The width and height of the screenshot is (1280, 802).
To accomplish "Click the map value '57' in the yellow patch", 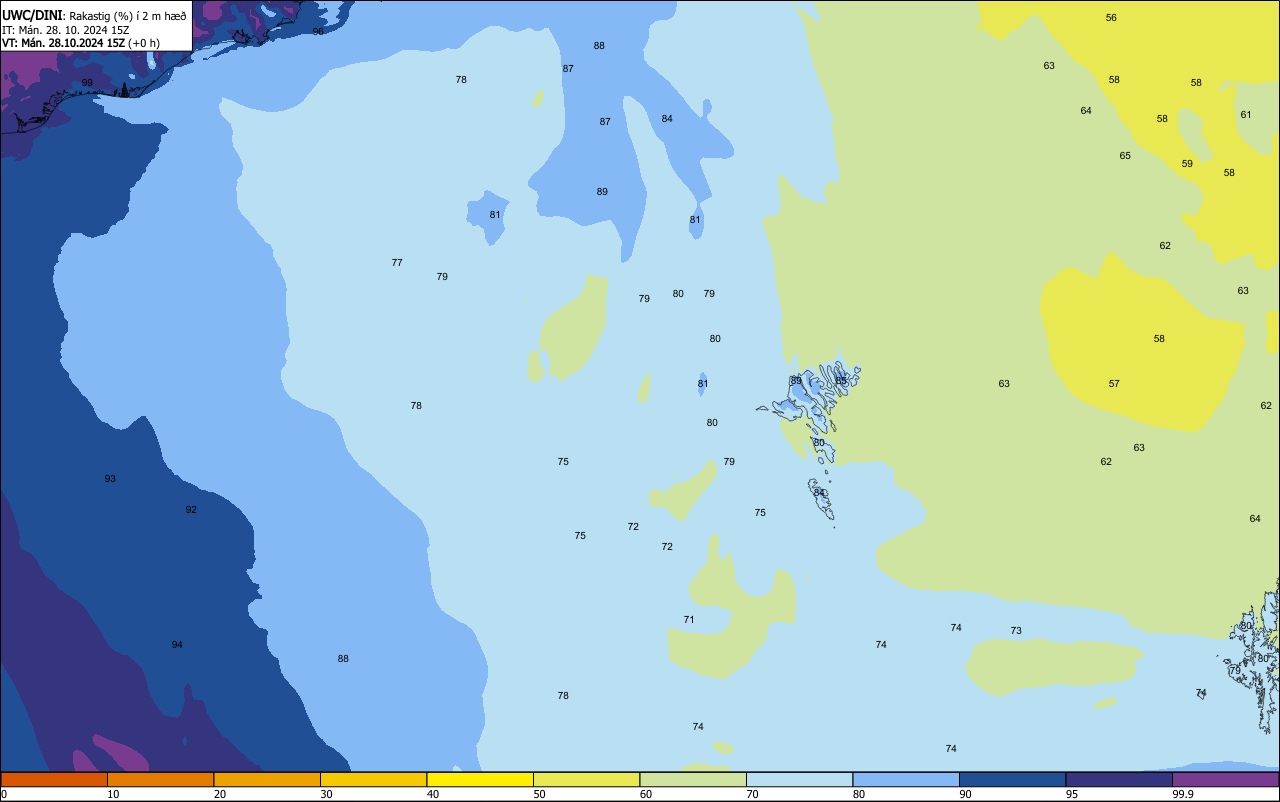I will click(x=1114, y=383).
